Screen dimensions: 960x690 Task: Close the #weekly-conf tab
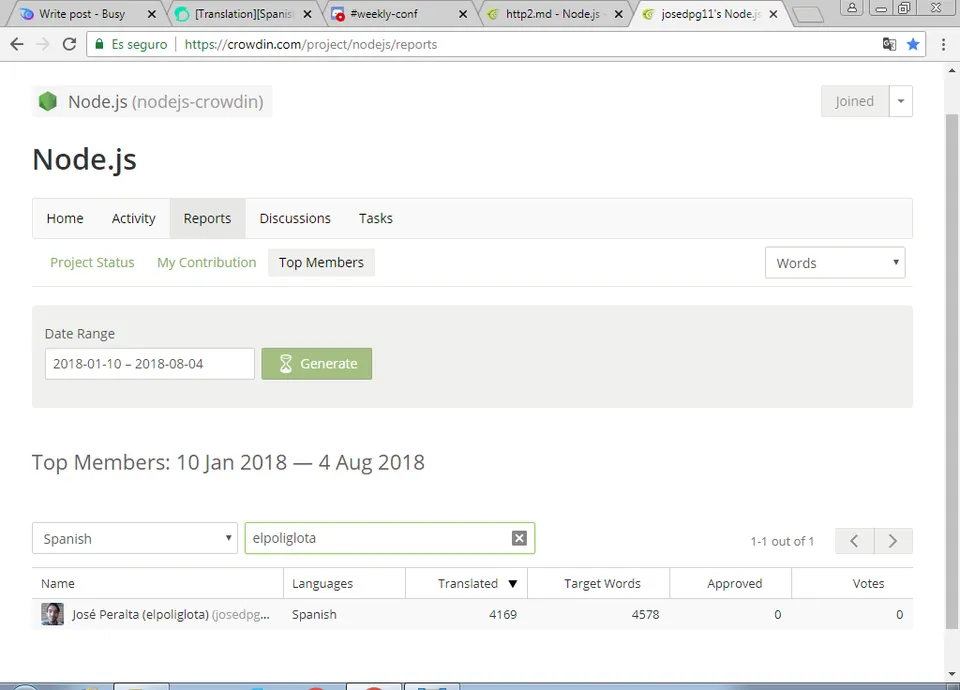click(463, 14)
